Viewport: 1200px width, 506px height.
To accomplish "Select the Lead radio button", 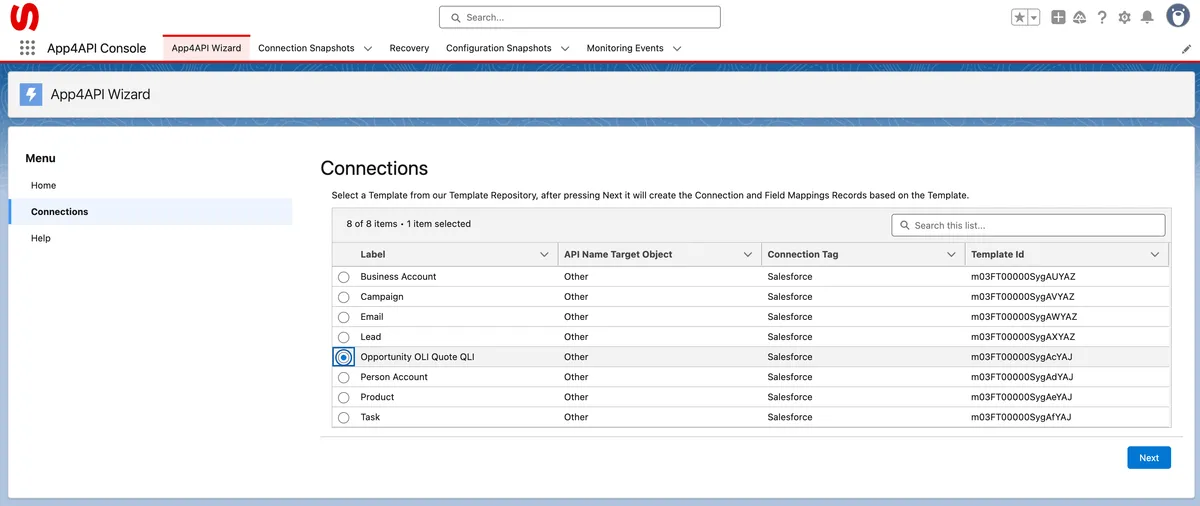I will coord(344,337).
